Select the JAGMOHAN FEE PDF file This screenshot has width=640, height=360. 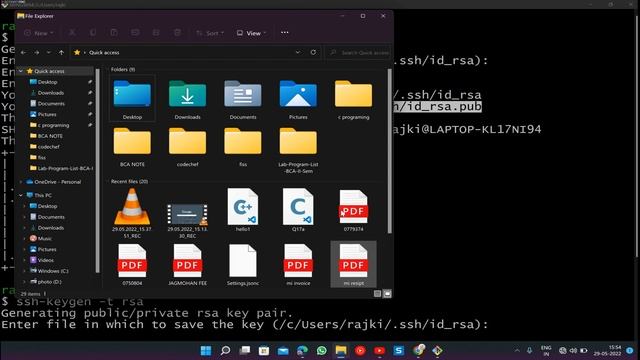pyautogui.click(x=187, y=264)
